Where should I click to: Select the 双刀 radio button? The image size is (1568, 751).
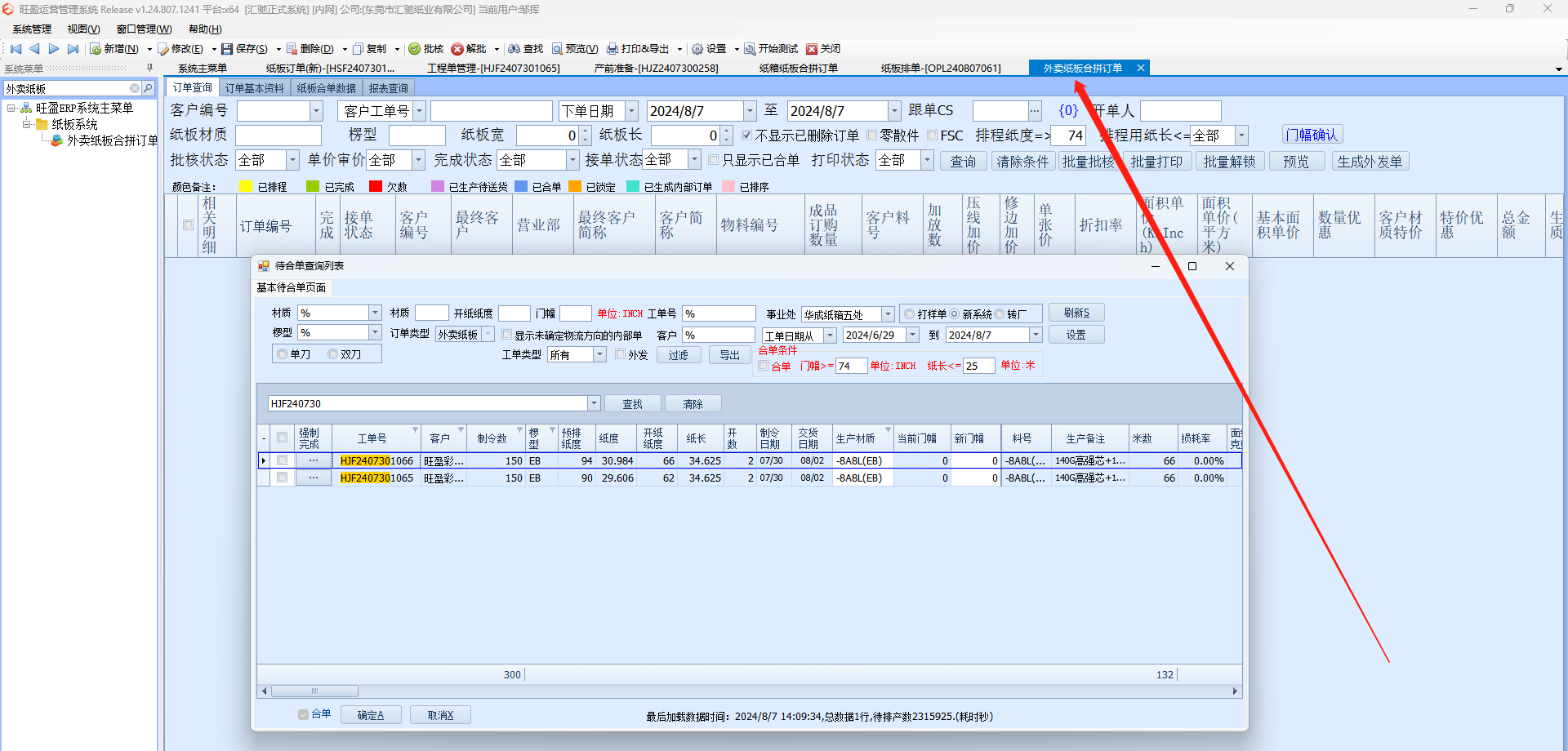point(332,354)
